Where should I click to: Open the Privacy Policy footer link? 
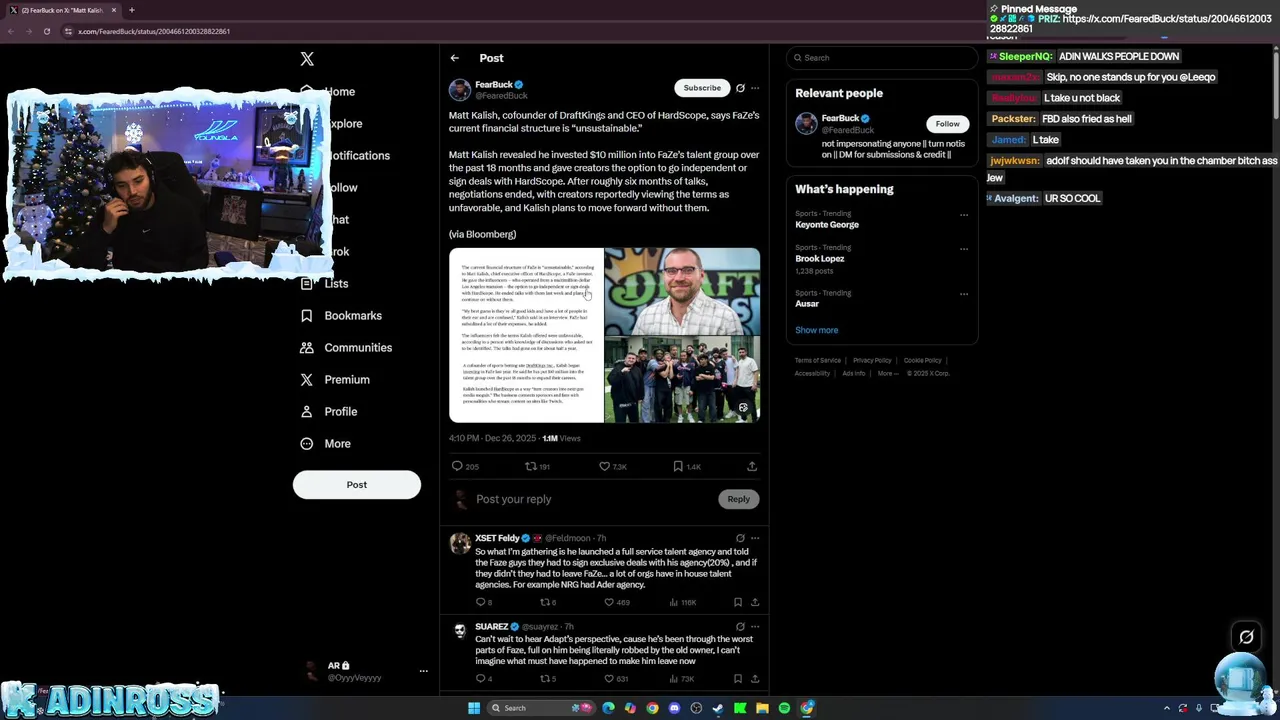click(x=872, y=360)
